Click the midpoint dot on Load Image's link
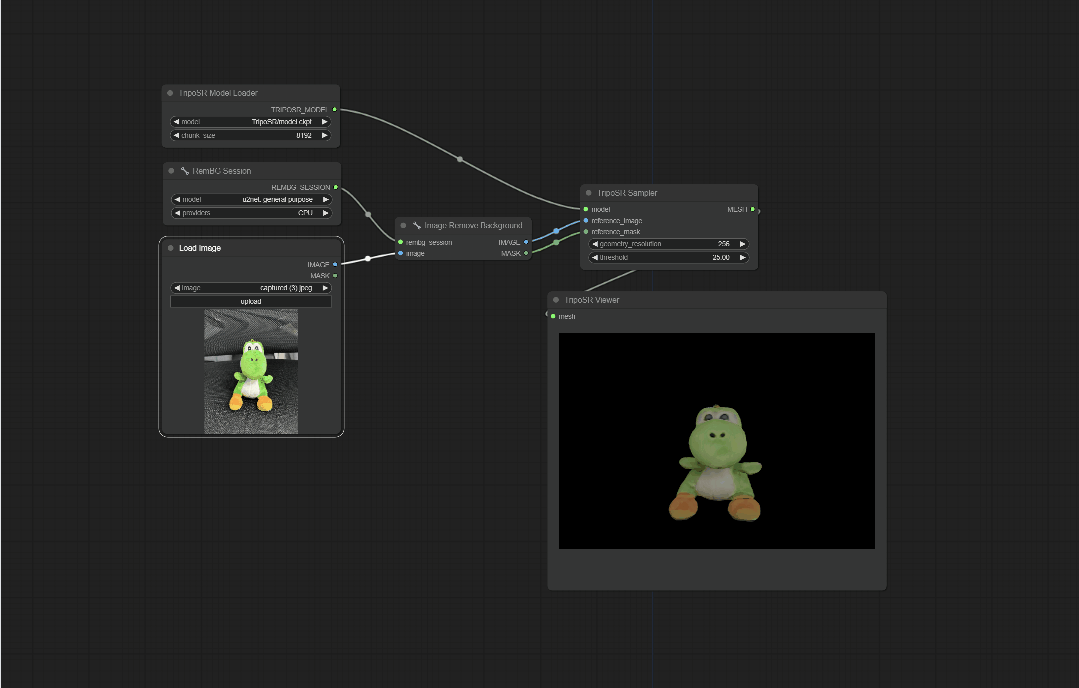The height and width of the screenshot is (688, 1079). click(x=367, y=259)
